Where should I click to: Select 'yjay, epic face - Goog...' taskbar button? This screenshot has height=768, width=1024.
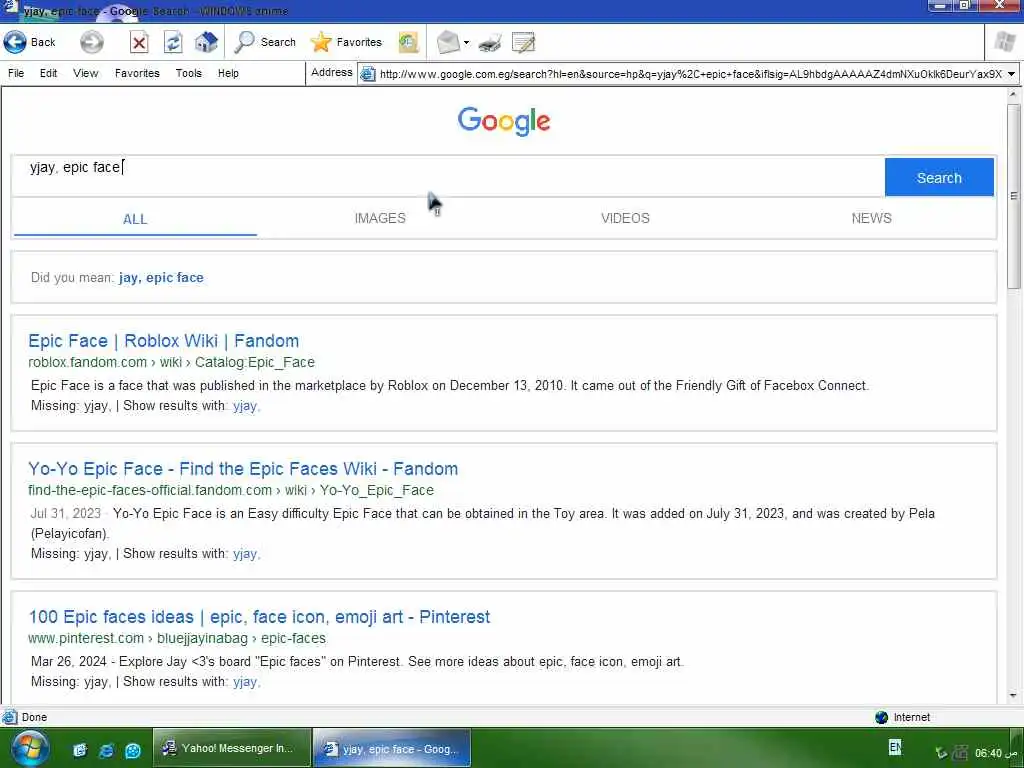(391, 748)
